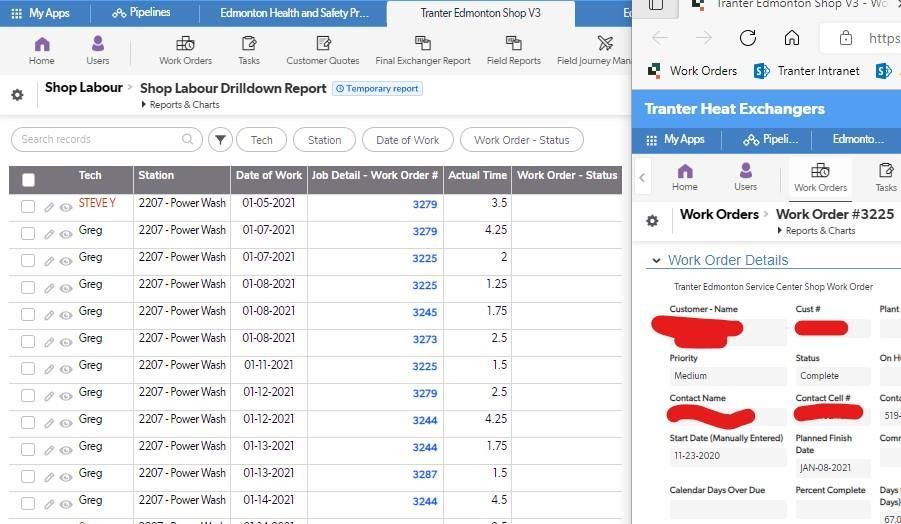Click the site lock icon in address bar

click(845, 38)
